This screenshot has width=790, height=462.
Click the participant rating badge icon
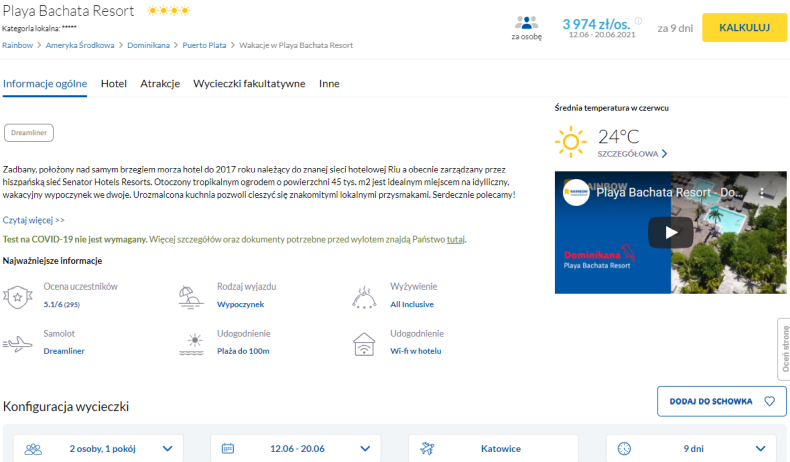18,297
